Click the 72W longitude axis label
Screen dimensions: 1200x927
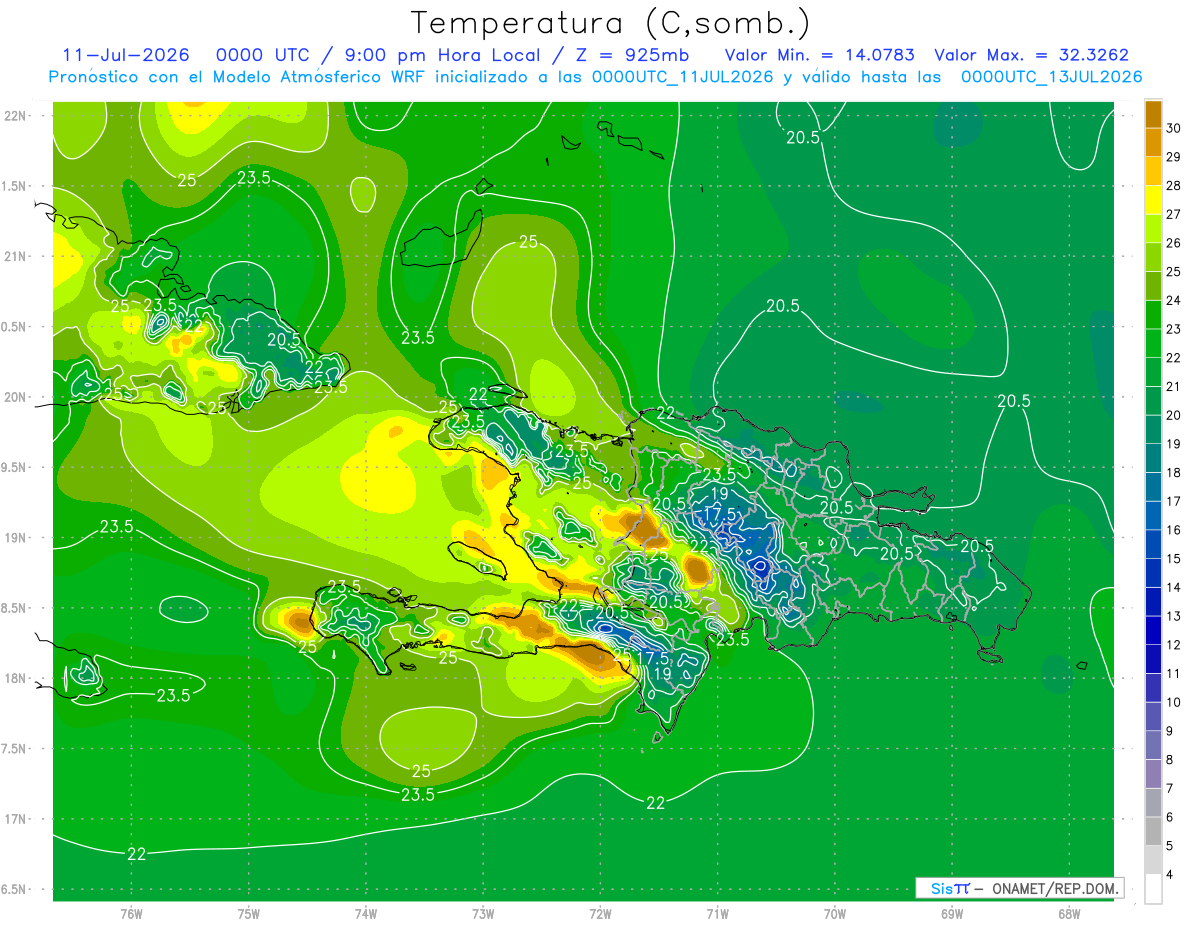tap(600, 914)
